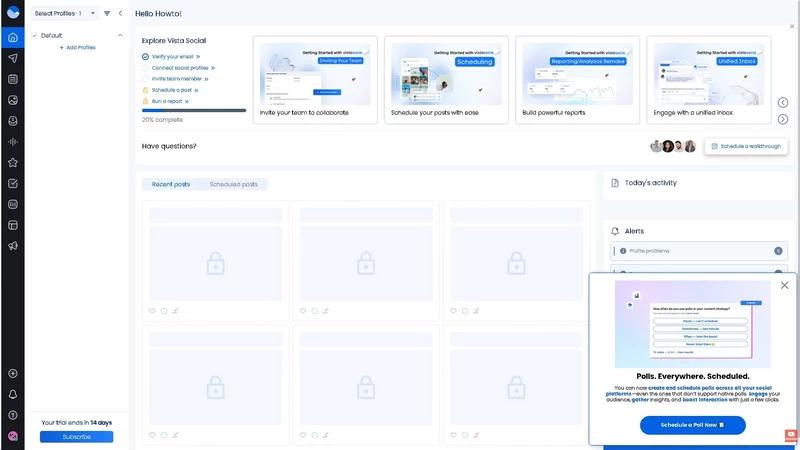This screenshot has width=800, height=450.
Task: Open the Select Profiles dropdown
Action: (65, 13)
